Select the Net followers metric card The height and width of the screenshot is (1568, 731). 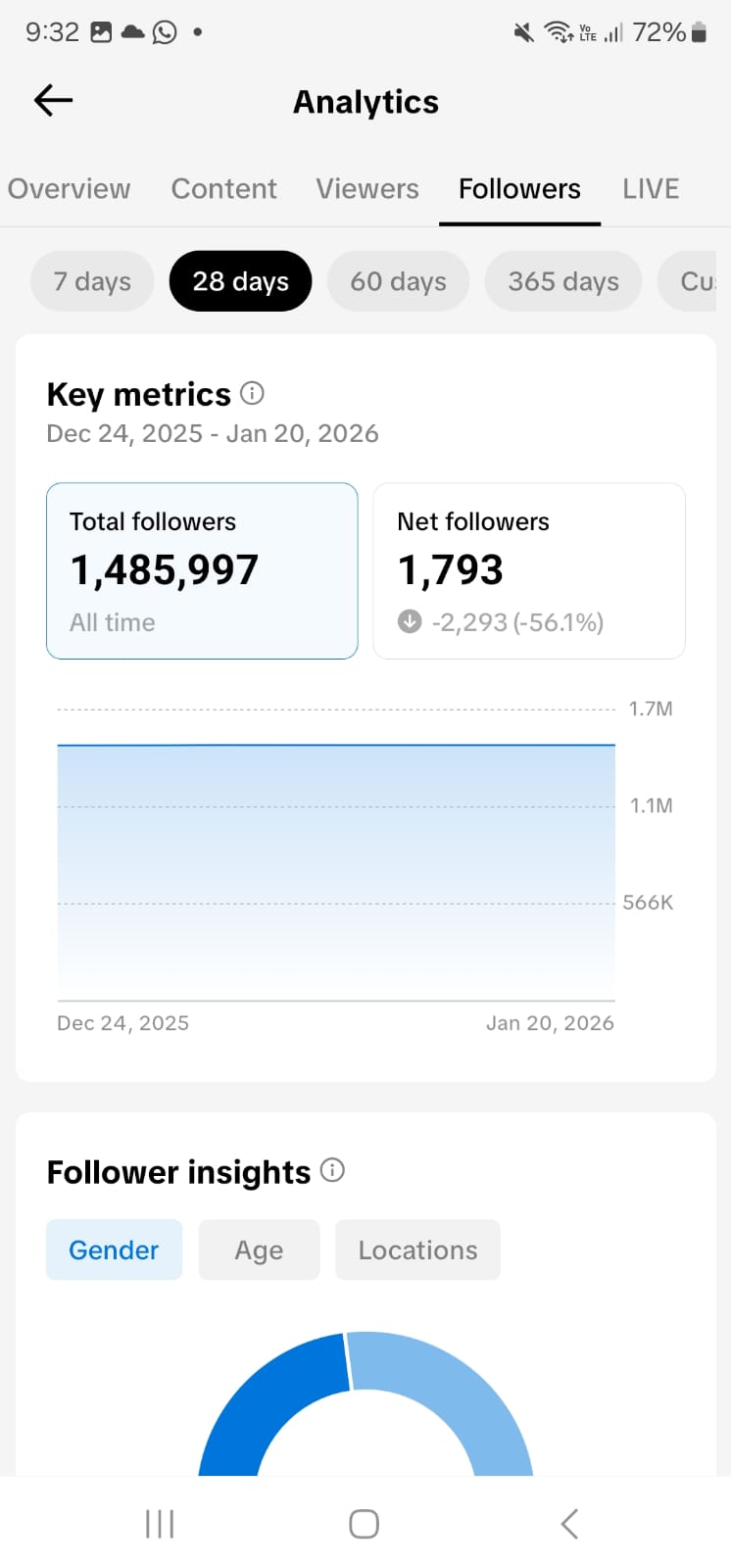528,570
